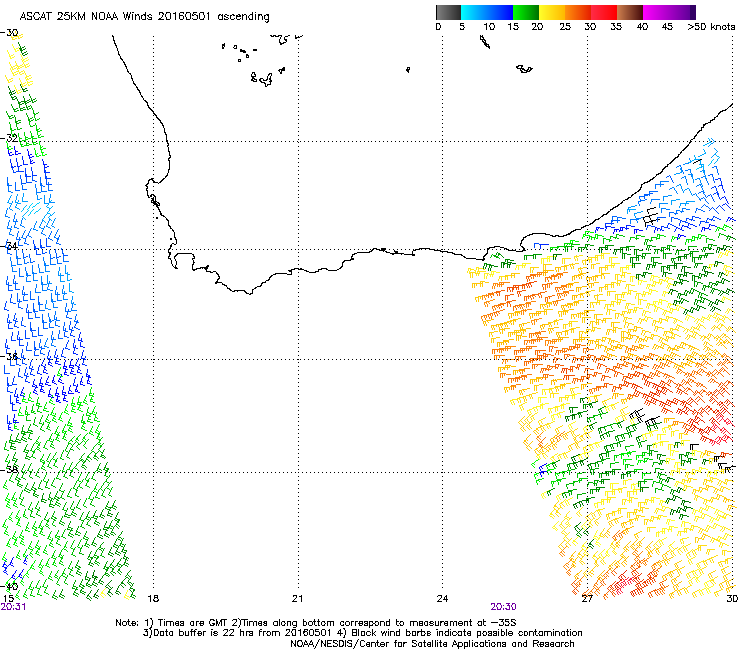The width and height of the screenshot is (740, 650).
Task: Click the purple swath time '20:30'
Action: 504,607
